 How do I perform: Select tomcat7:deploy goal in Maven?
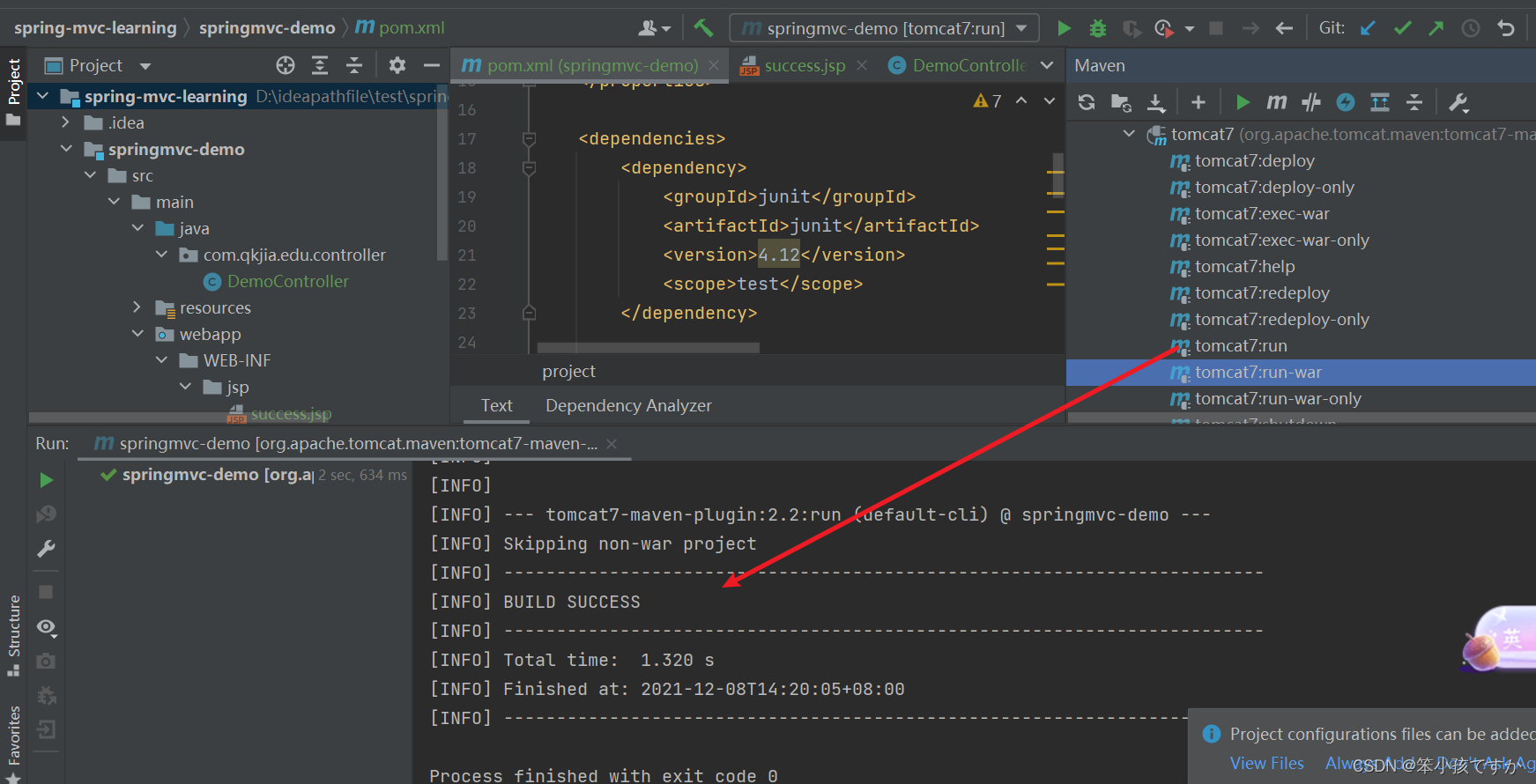pos(1254,160)
